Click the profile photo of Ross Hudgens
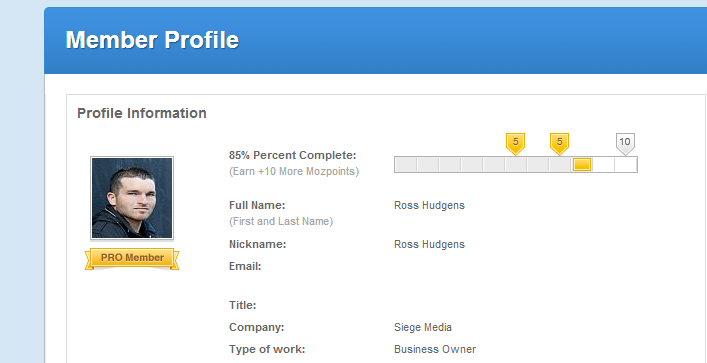 tap(132, 198)
